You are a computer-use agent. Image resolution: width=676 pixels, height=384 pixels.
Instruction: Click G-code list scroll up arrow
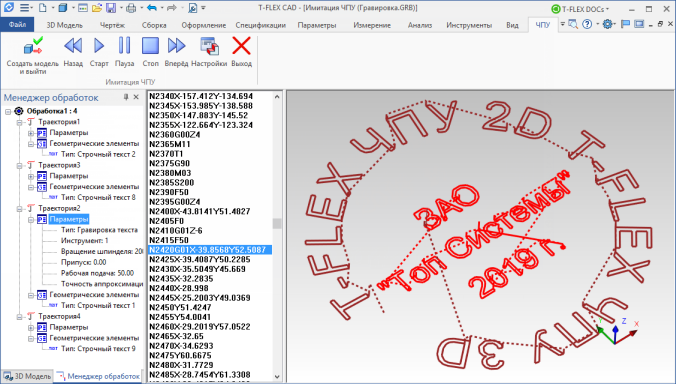click(x=277, y=97)
